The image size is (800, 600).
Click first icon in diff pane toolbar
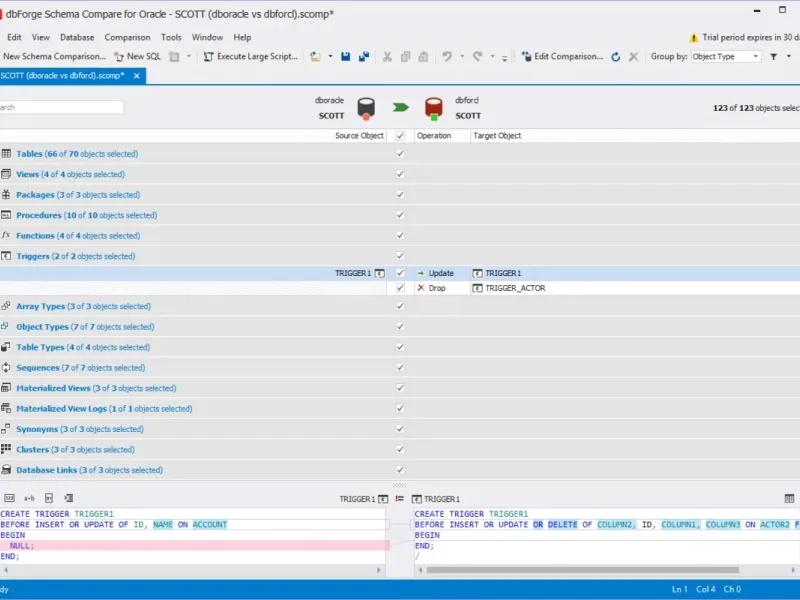pyautogui.click(x=9, y=498)
